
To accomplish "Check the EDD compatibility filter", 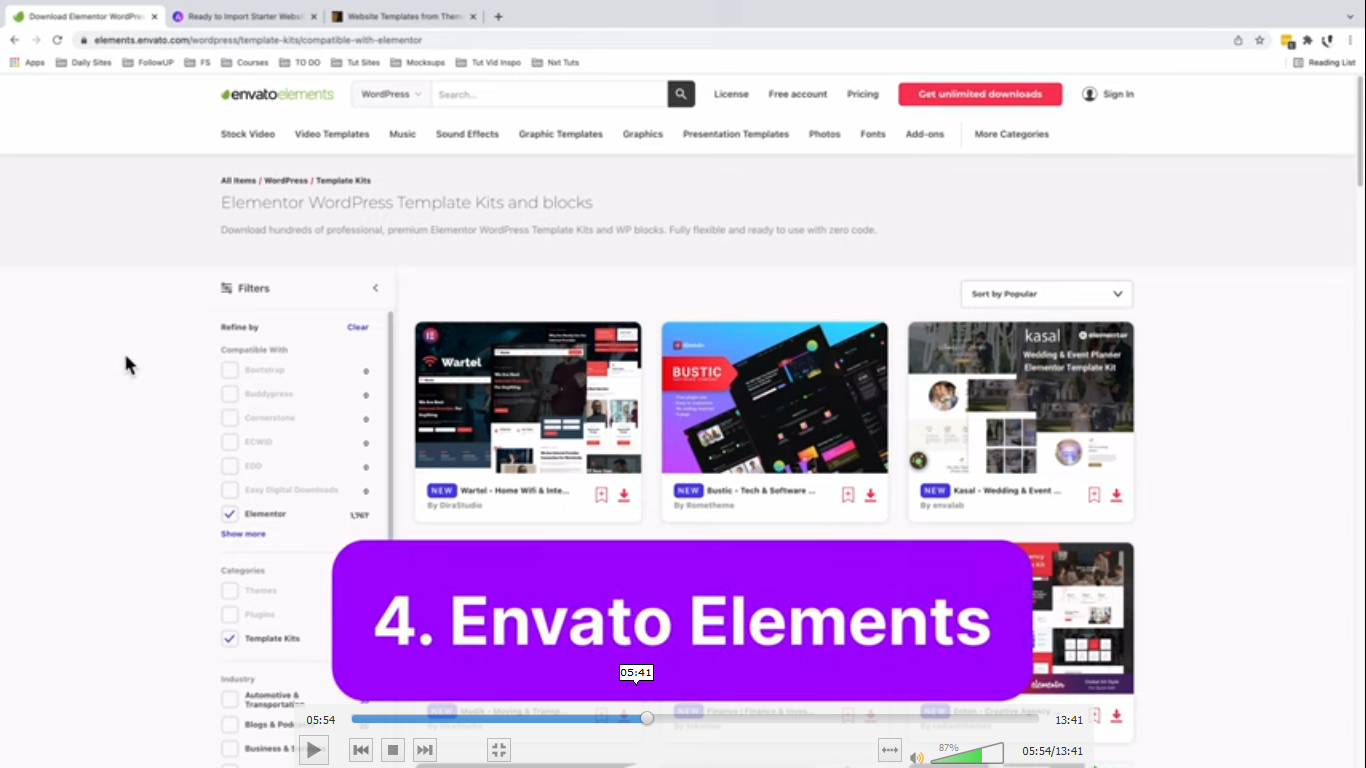I will tap(230, 466).
